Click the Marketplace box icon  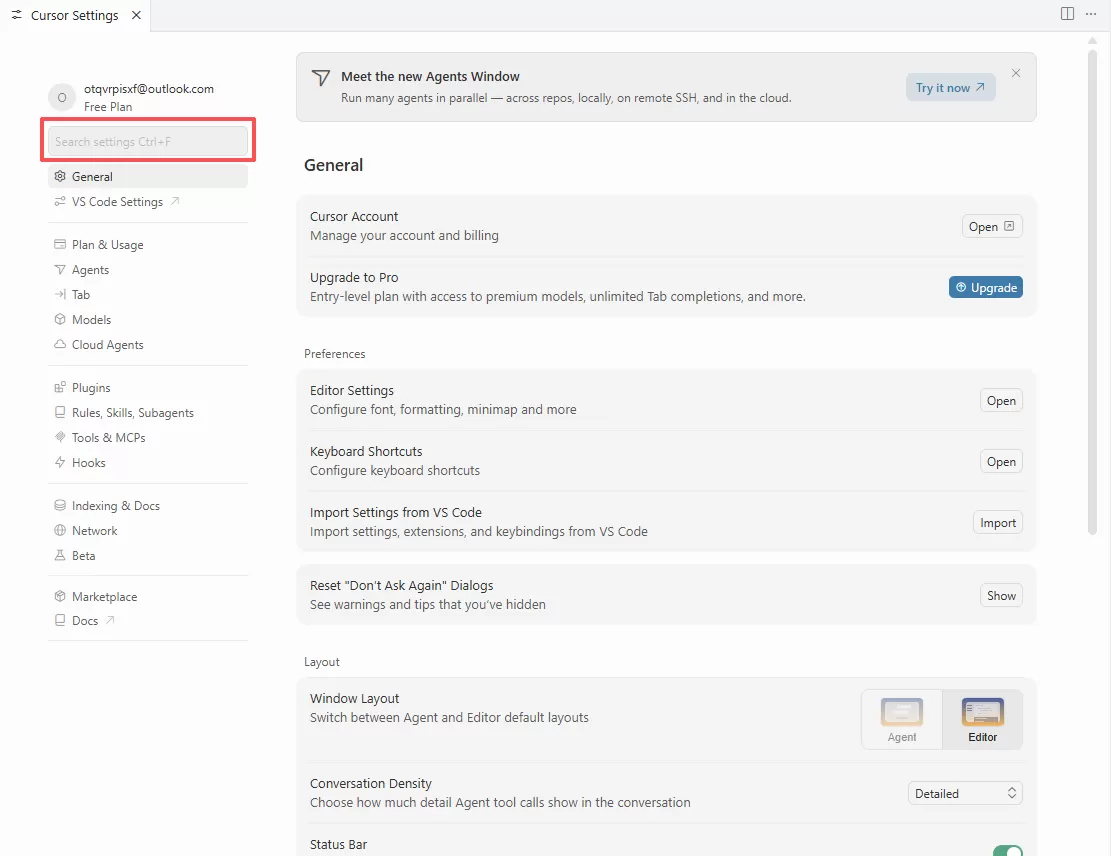click(x=60, y=597)
